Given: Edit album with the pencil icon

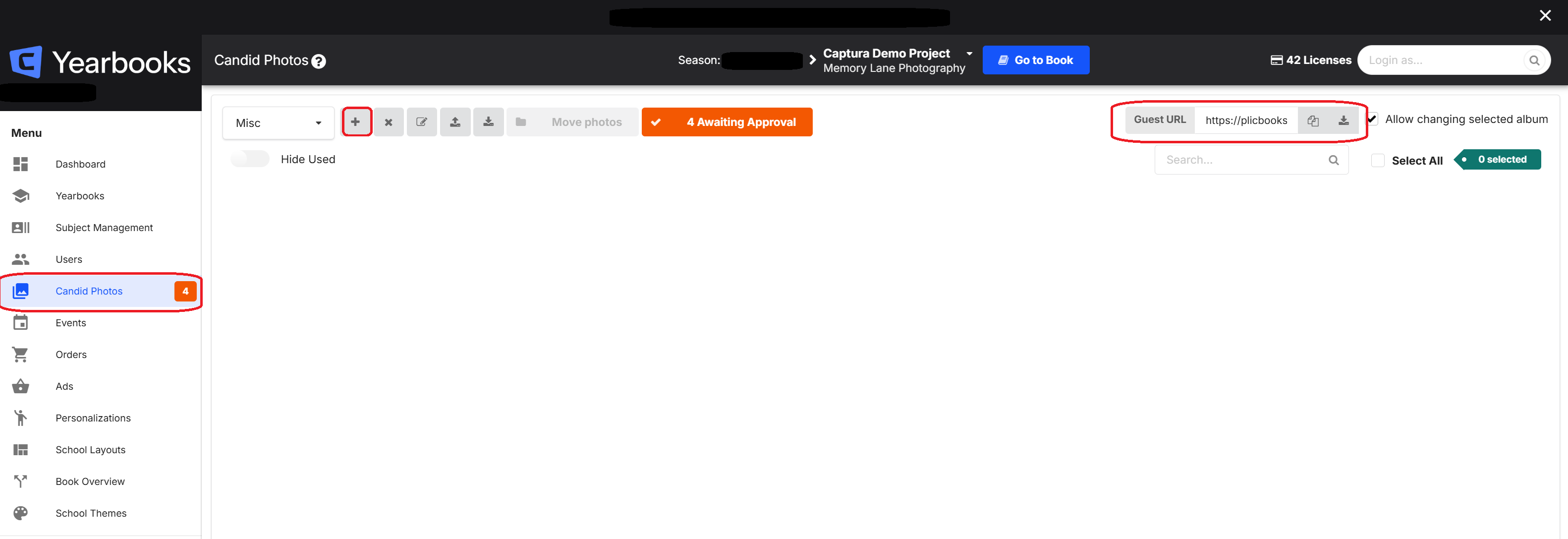Looking at the screenshot, I should tap(421, 122).
